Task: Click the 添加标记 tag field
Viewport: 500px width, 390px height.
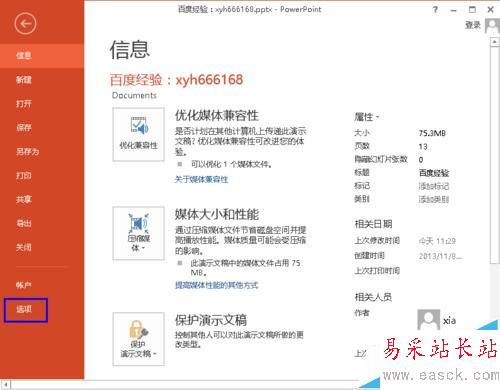Action: 434,186
